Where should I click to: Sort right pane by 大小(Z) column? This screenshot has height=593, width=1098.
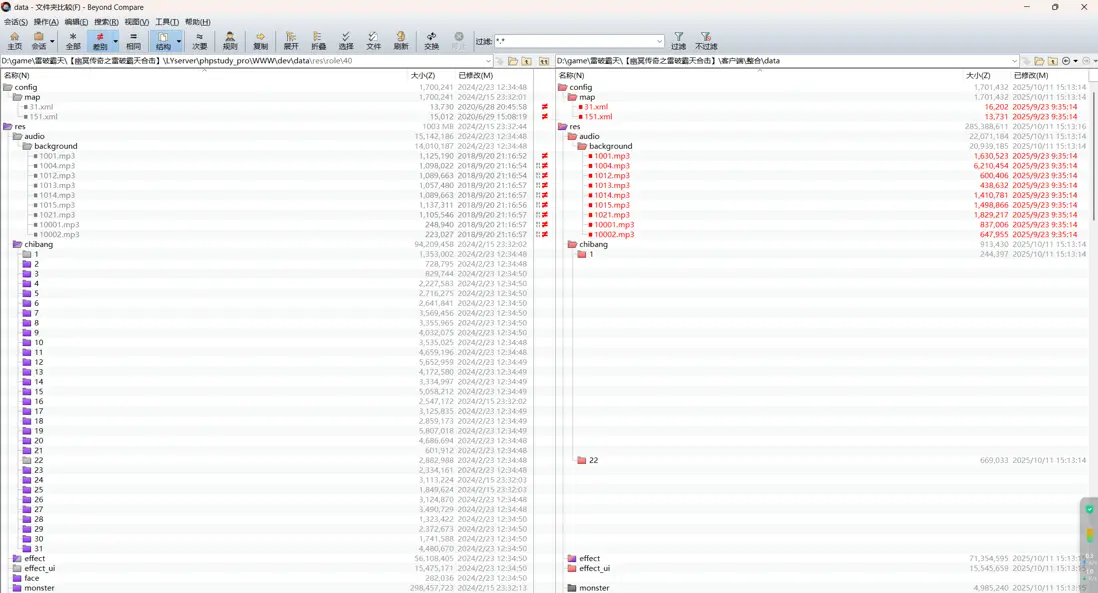(978, 75)
